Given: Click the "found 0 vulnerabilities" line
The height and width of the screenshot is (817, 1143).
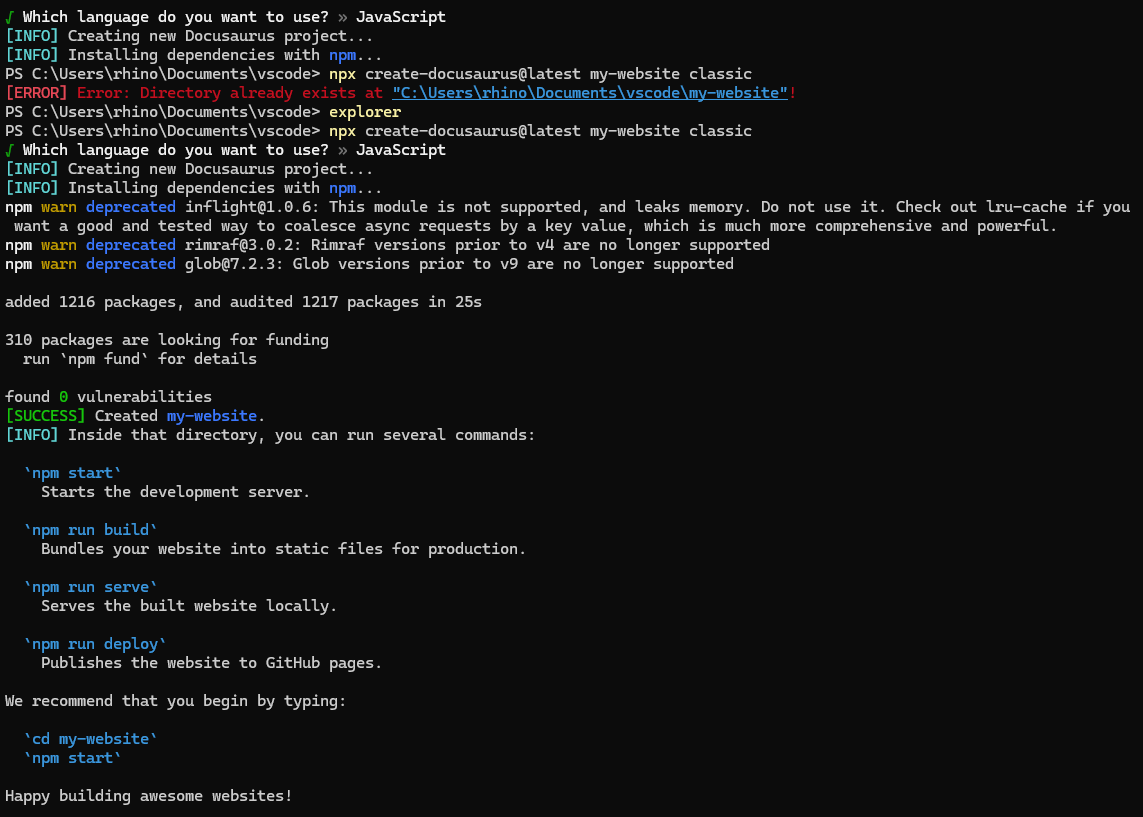Looking at the screenshot, I should 108,397.
